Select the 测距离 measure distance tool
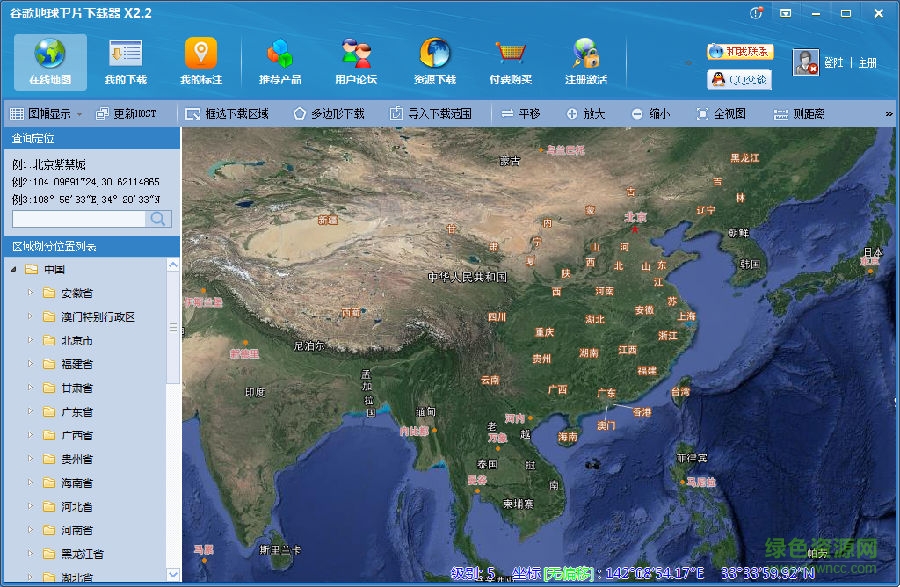 799,114
